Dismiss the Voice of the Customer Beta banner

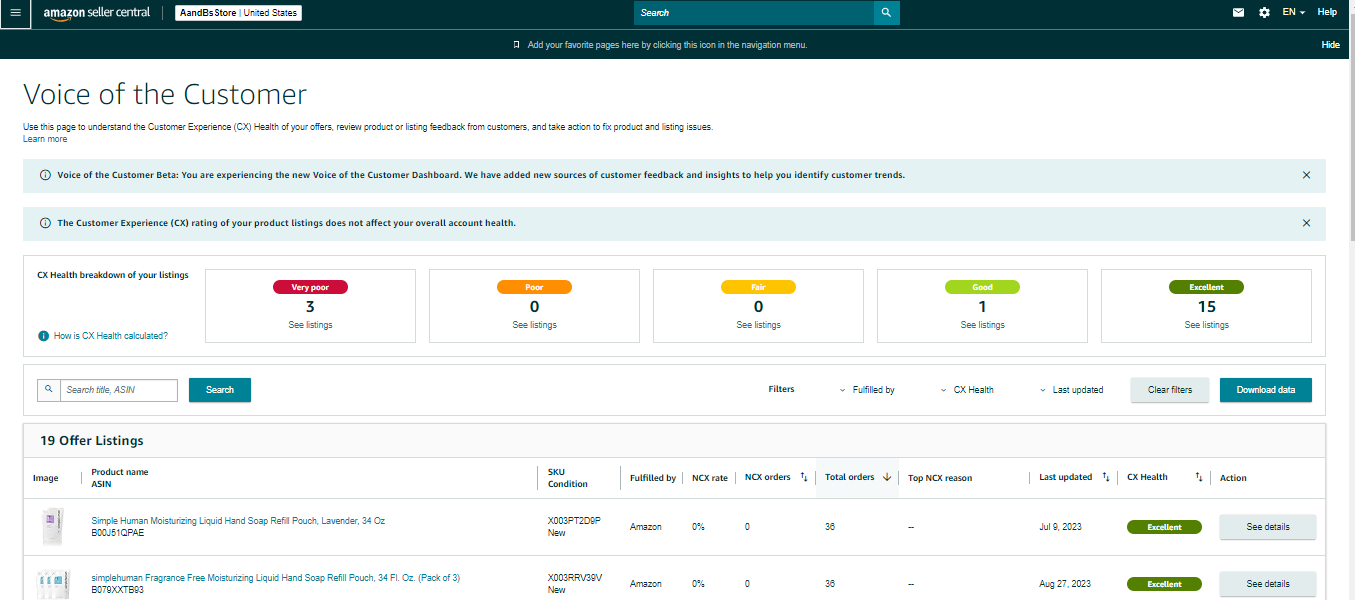pyautogui.click(x=1306, y=175)
